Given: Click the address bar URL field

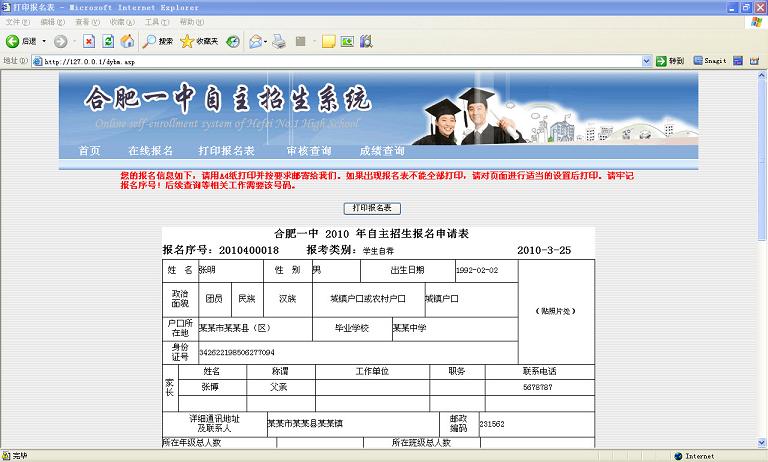Looking at the screenshot, I should point(340,61).
